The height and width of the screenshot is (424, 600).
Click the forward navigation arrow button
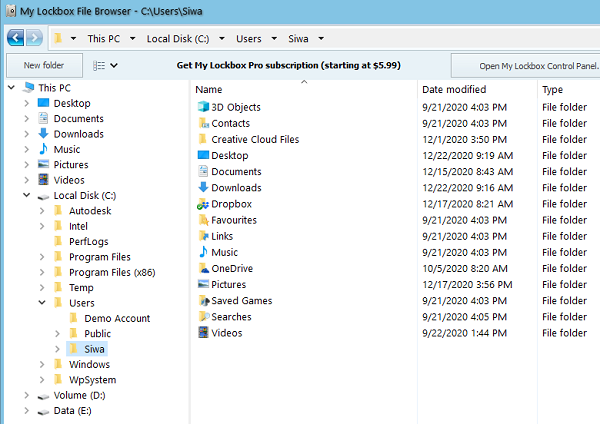point(35,38)
